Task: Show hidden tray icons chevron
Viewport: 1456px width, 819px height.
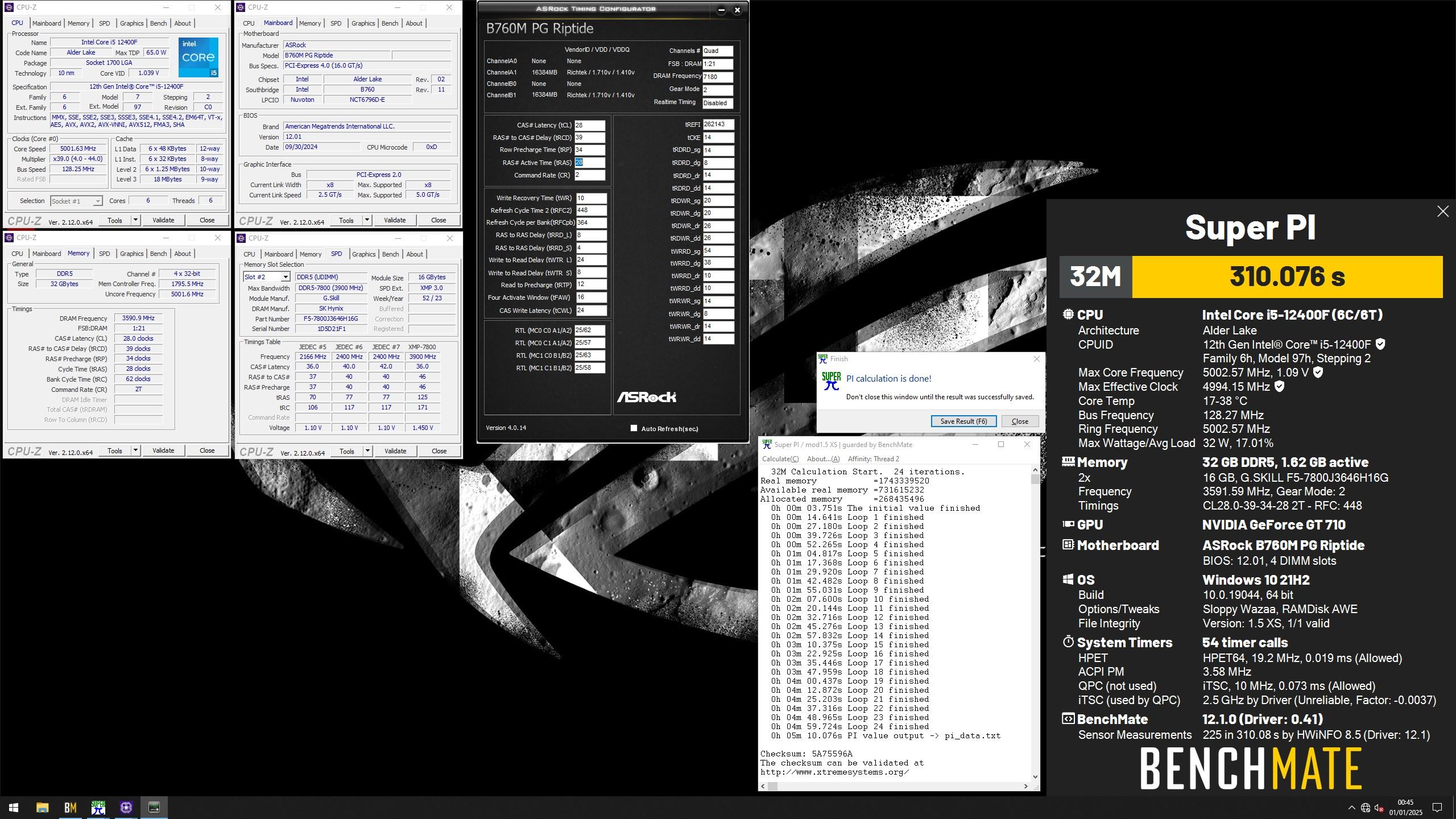Action: 1351,808
